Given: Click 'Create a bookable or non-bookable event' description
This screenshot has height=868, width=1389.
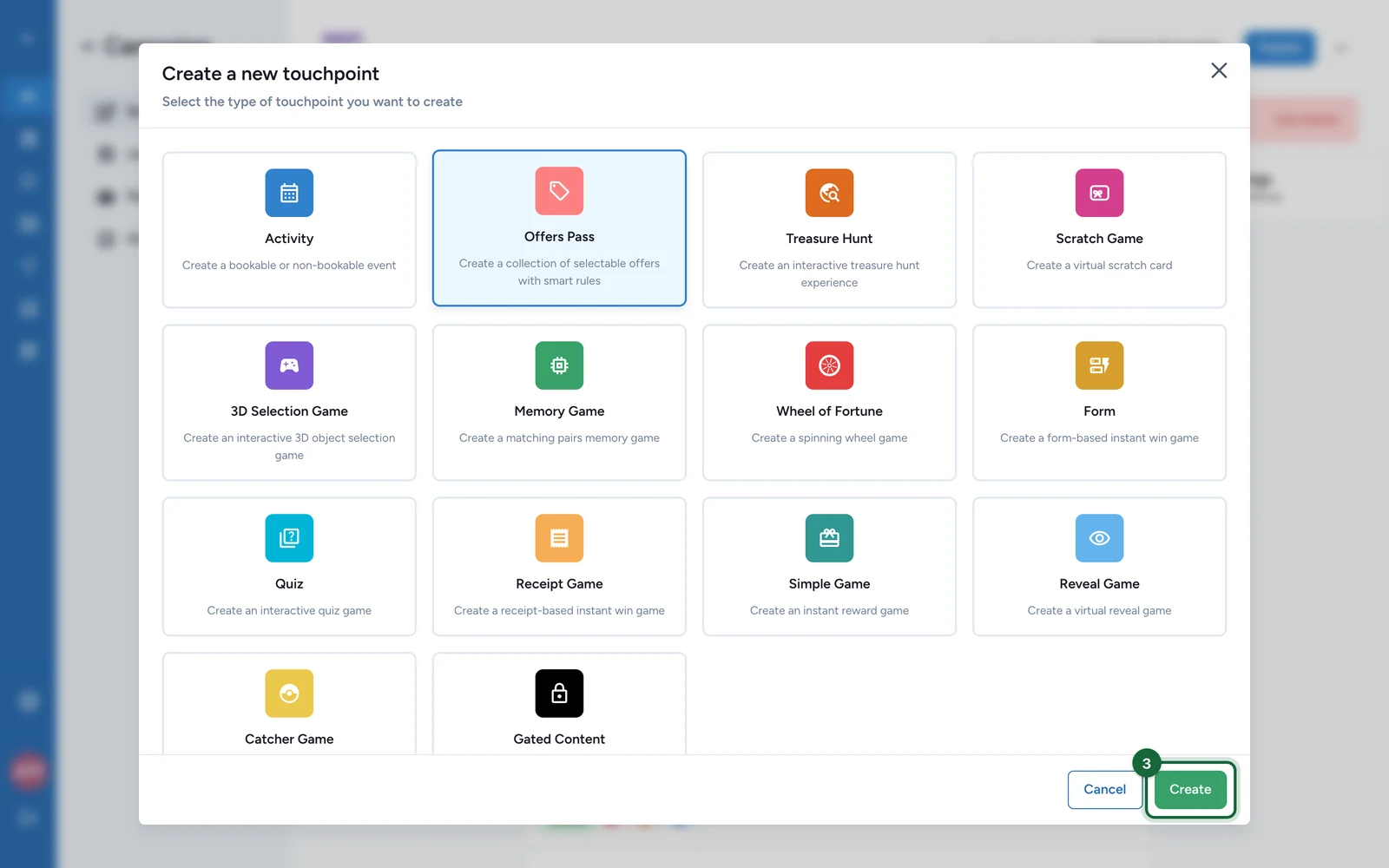Looking at the screenshot, I should point(289,266).
